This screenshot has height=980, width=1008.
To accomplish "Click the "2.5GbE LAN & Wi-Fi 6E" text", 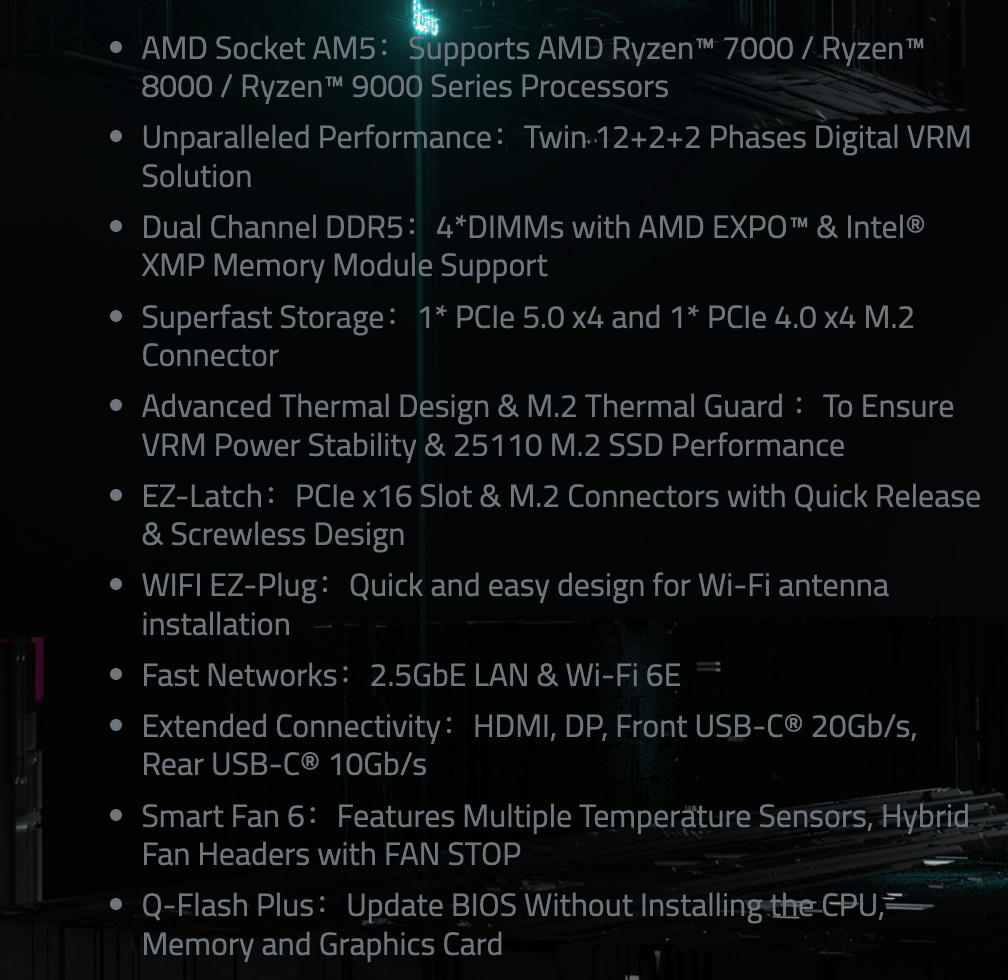I will (x=525, y=676).
